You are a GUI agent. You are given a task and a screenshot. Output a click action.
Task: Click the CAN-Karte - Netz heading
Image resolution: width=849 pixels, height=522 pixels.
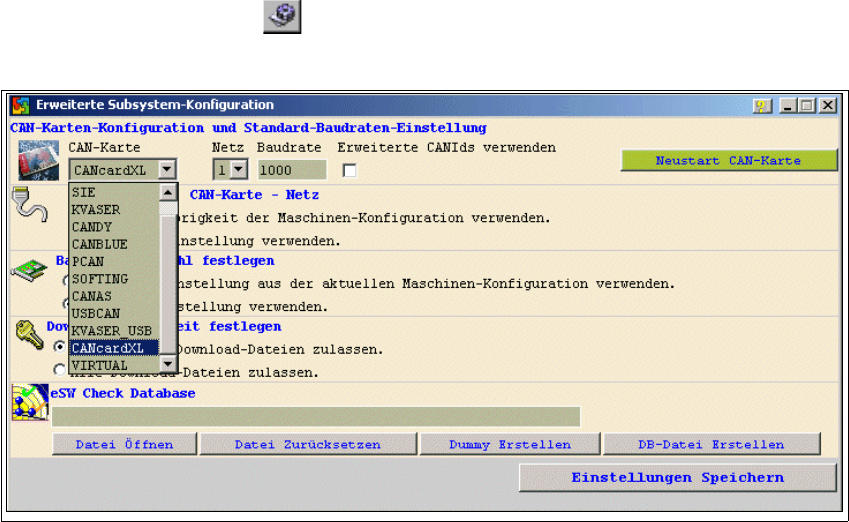(254, 194)
